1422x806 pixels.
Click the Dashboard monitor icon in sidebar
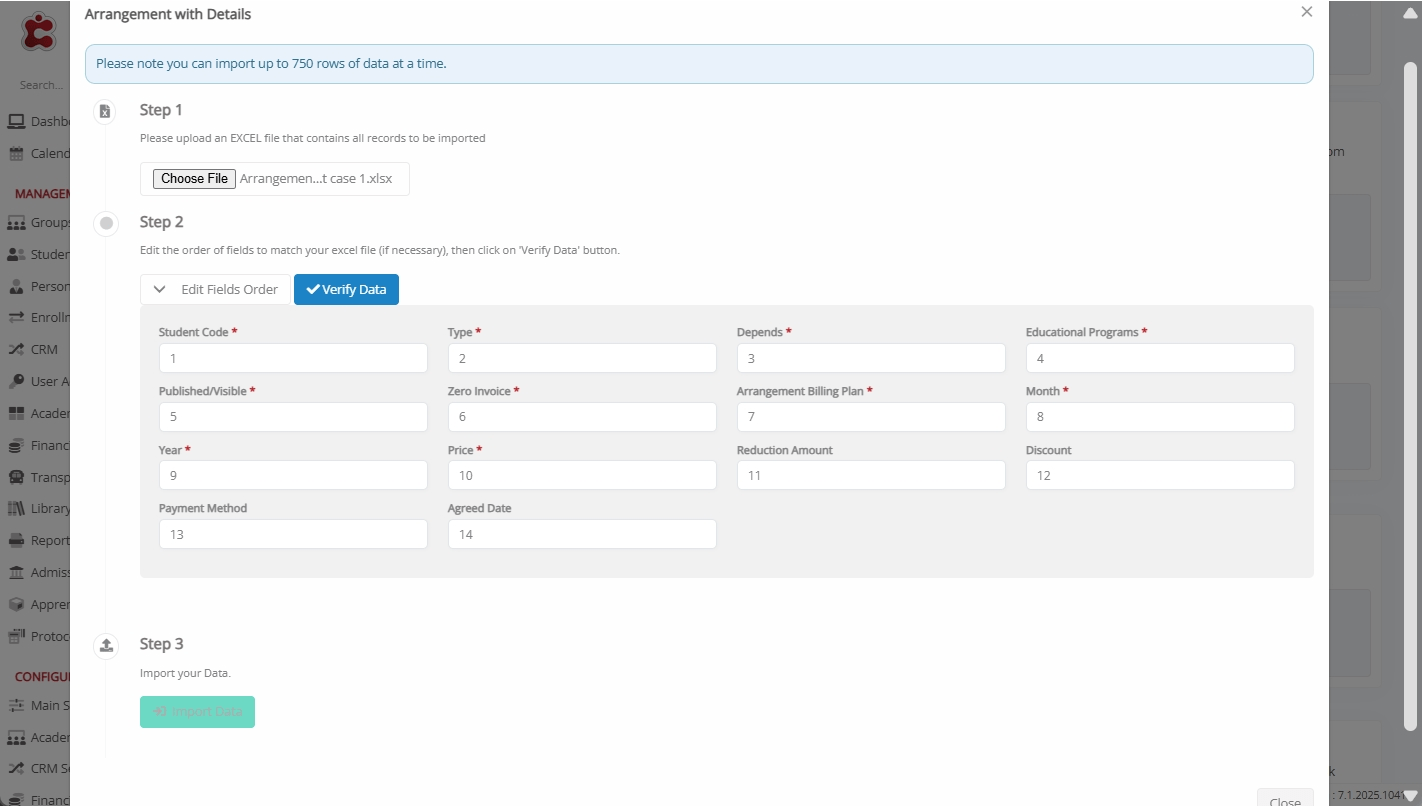tap(16, 122)
